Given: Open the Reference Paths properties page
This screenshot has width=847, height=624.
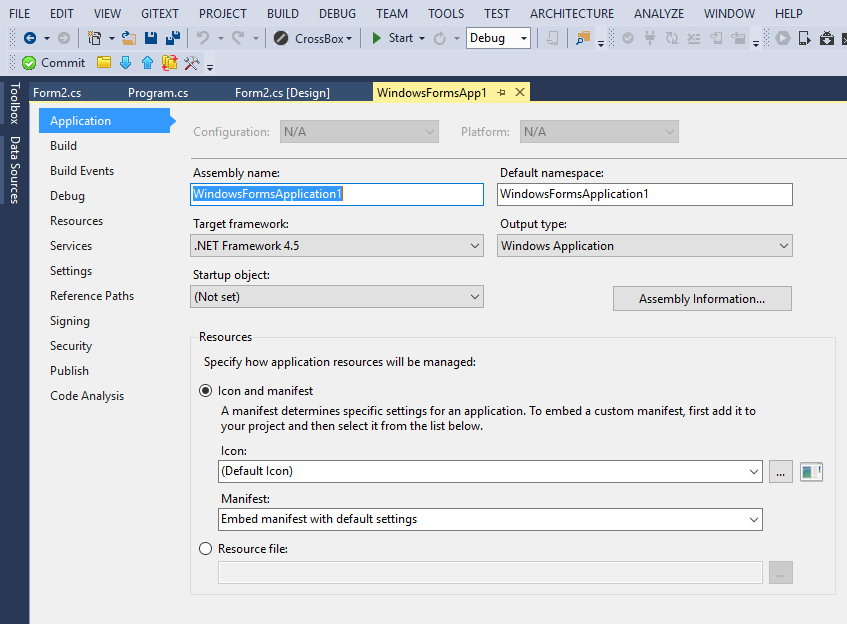Looking at the screenshot, I should point(92,296).
